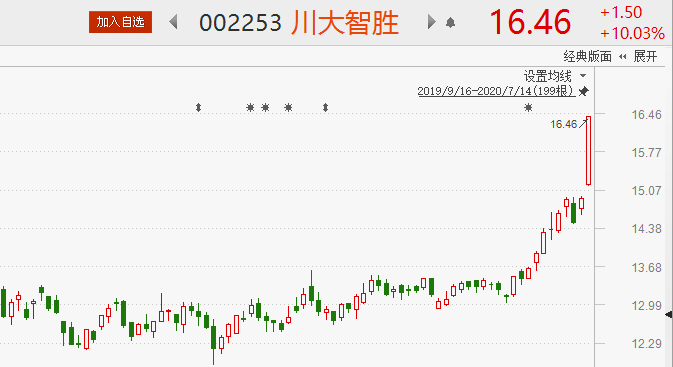Click the double-arrow collapse icon beside 展开
Viewport: 673px width, 367px height.
[x=622, y=57]
